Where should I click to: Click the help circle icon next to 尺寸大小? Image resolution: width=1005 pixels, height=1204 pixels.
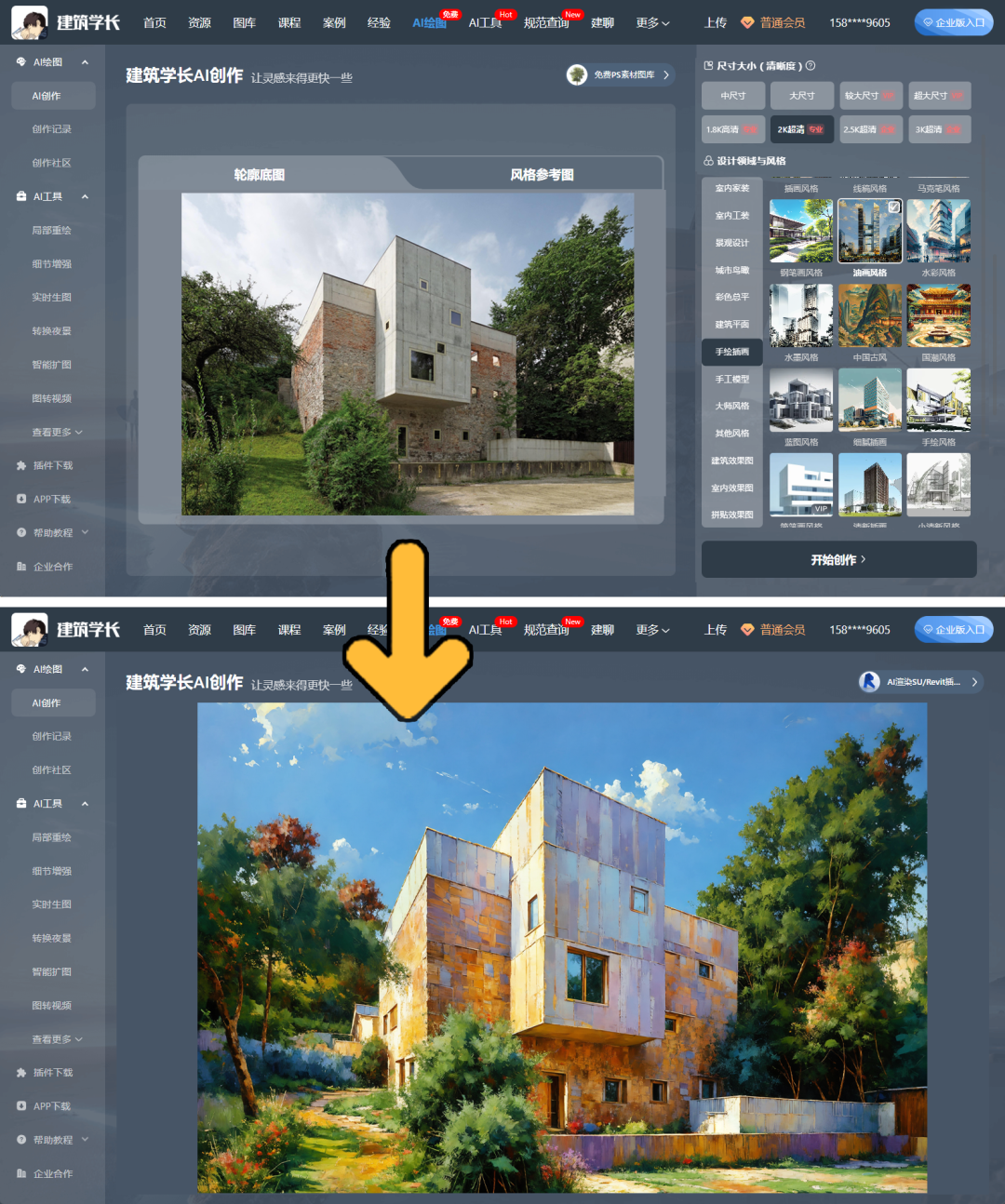click(x=811, y=66)
